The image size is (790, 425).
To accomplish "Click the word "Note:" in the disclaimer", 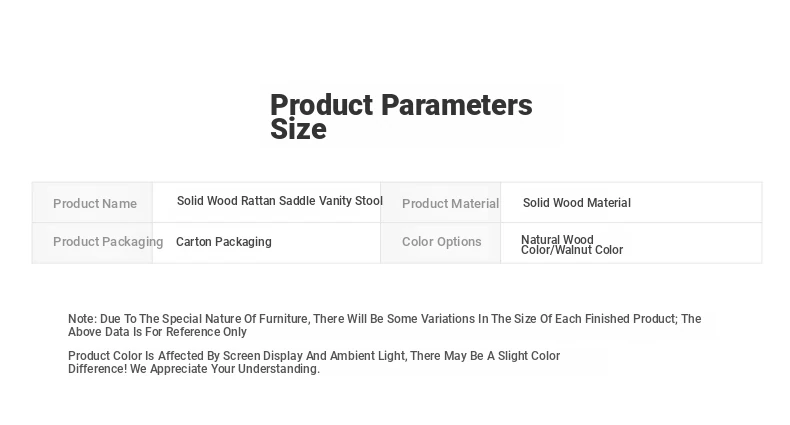I will coord(82,319).
